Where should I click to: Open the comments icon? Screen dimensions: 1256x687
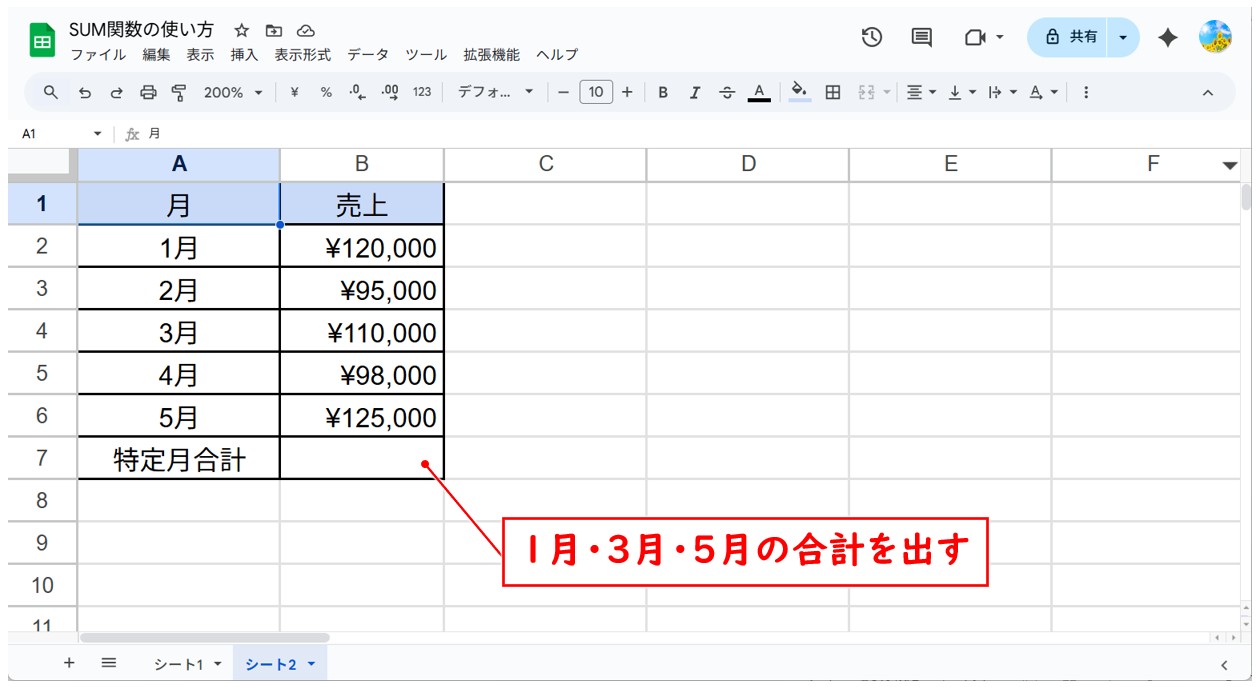(x=921, y=37)
